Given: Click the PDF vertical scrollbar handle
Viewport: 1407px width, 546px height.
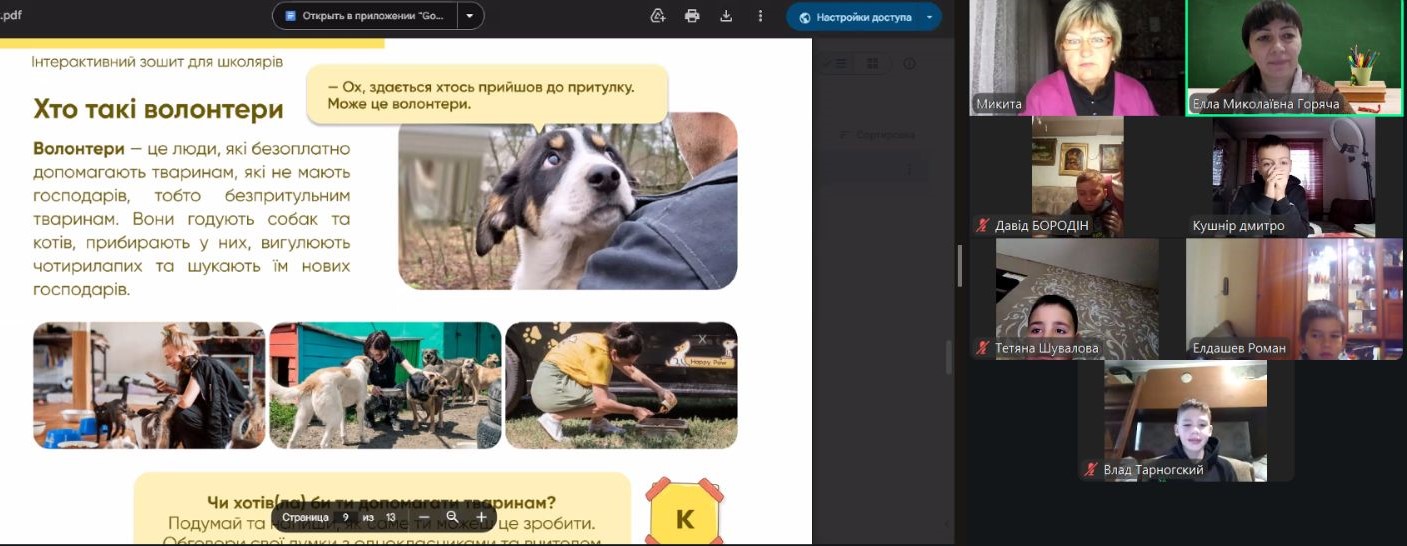Looking at the screenshot, I should click(x=948, y=357).
